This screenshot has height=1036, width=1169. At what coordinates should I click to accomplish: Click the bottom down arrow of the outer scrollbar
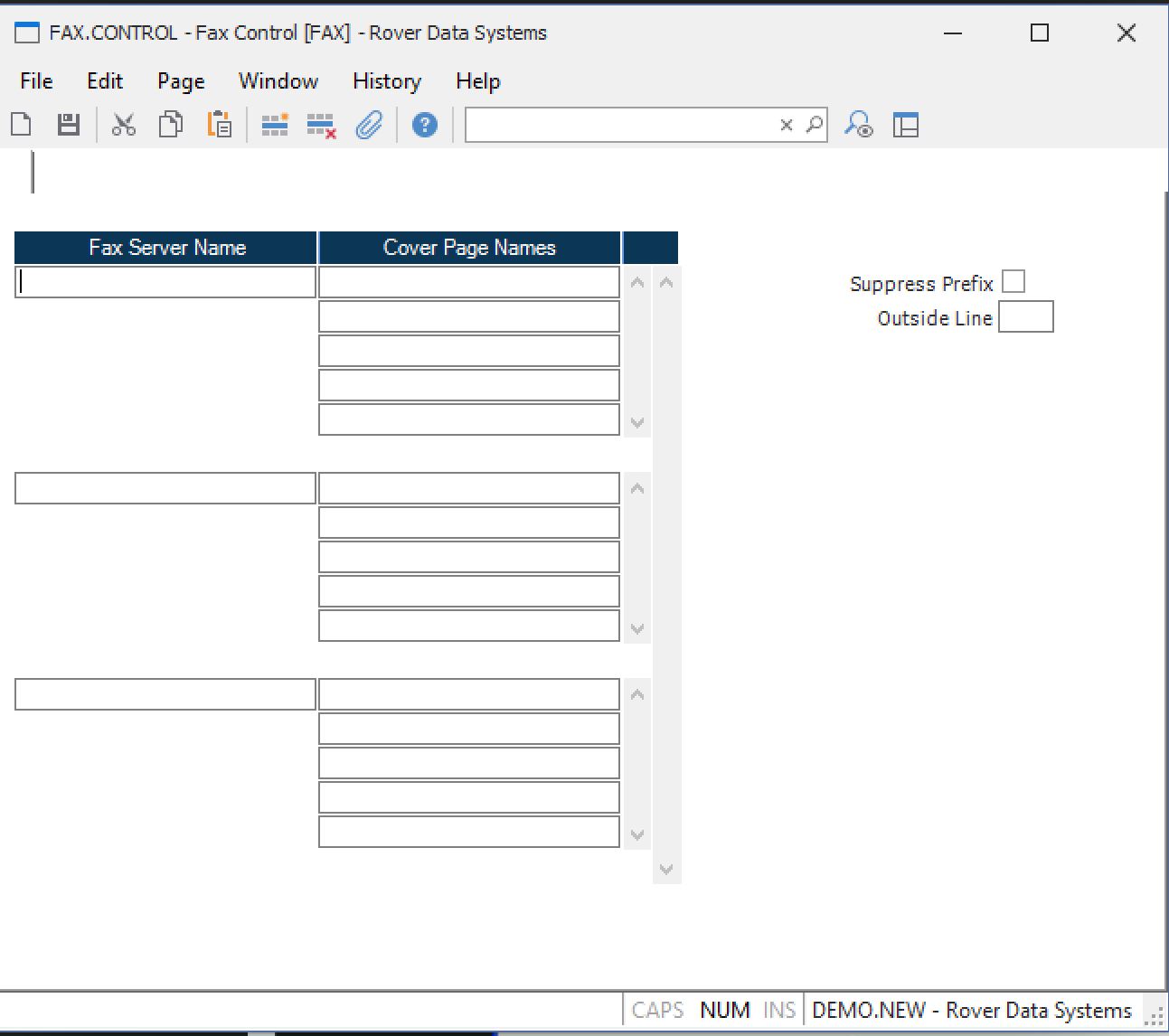[666, 870]
